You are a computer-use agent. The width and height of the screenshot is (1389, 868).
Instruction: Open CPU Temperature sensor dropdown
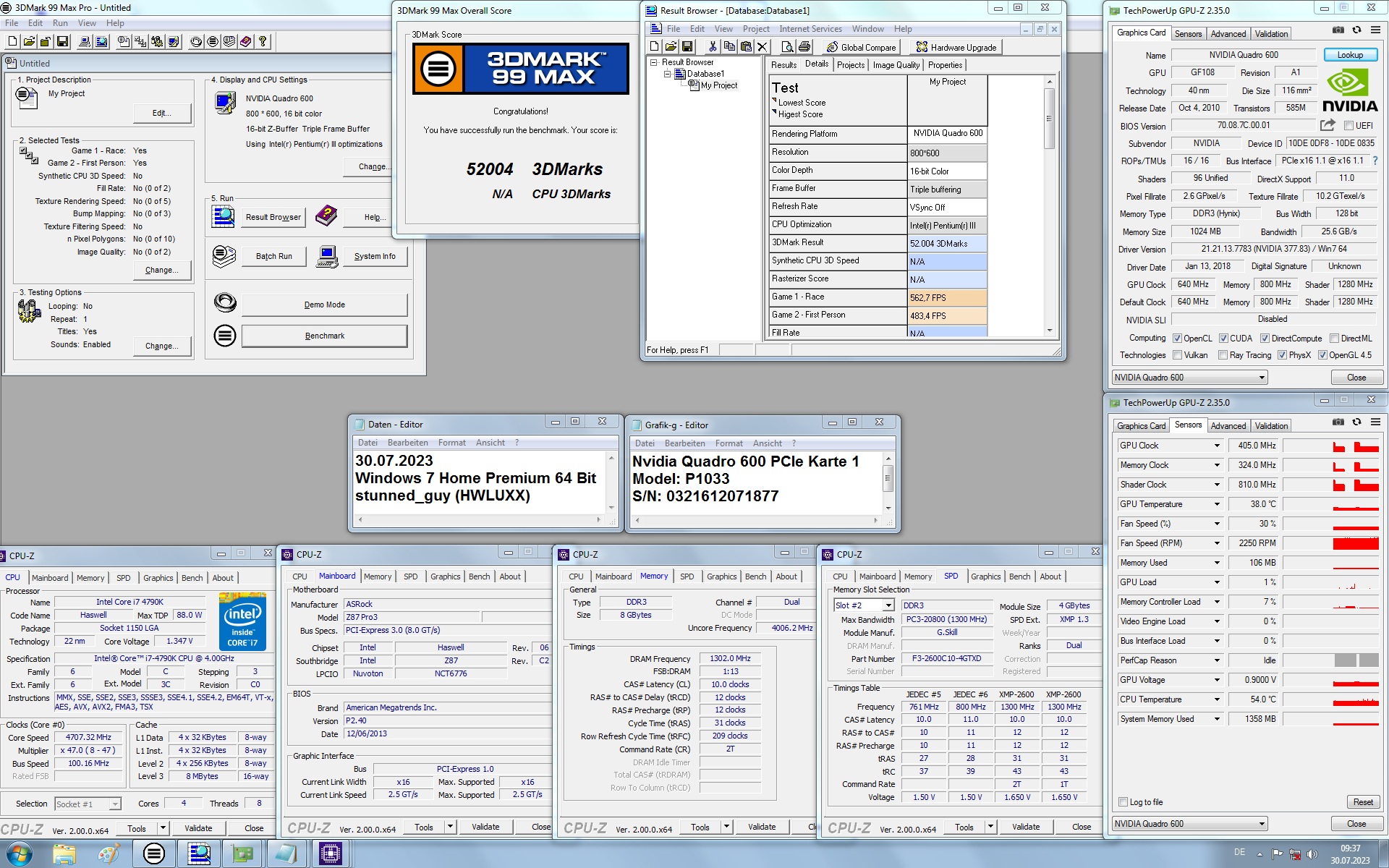(x=1217, y=699)
